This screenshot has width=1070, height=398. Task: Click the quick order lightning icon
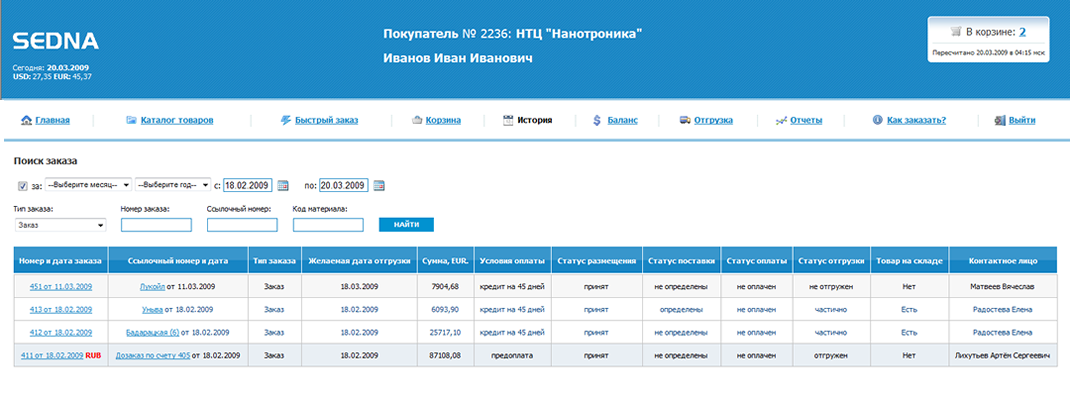(287, 121)
